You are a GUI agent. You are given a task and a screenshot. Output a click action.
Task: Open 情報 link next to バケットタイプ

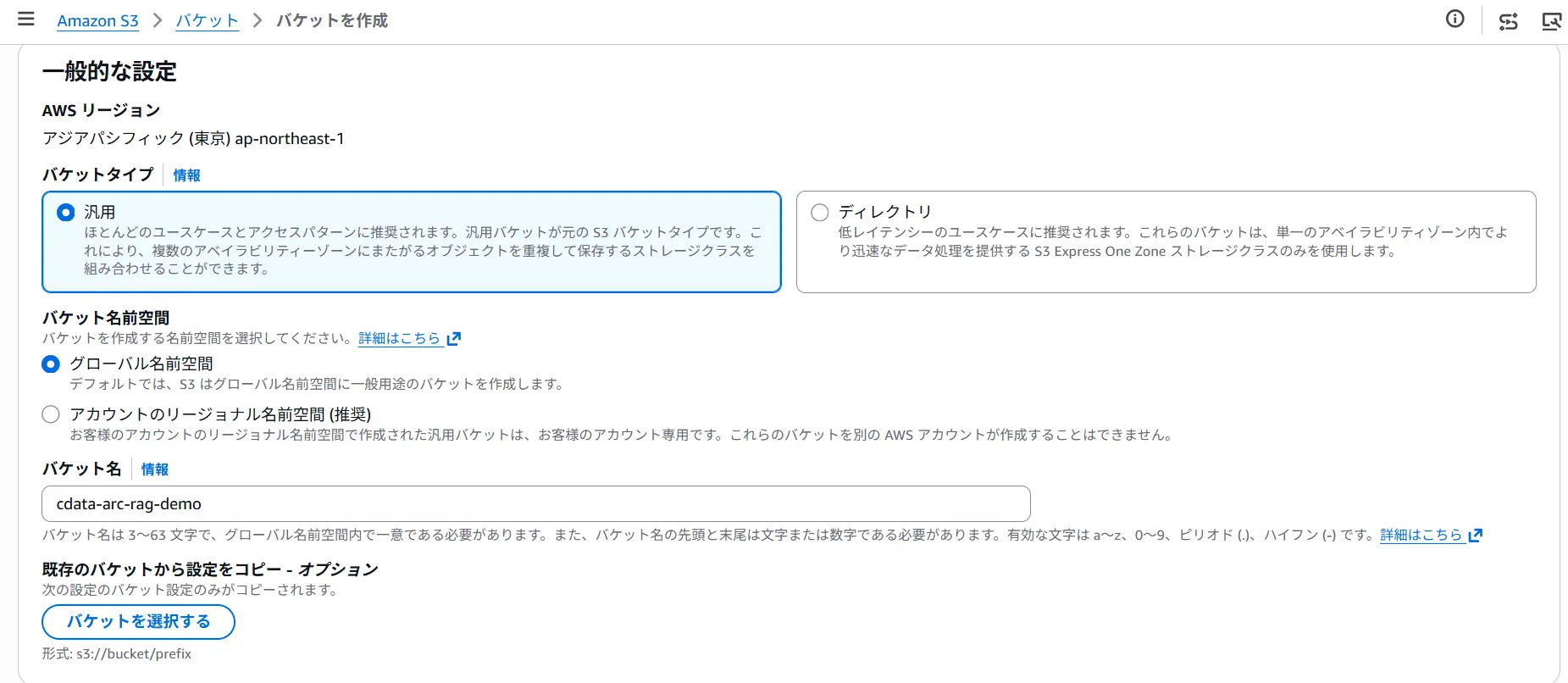pos(187,175)
